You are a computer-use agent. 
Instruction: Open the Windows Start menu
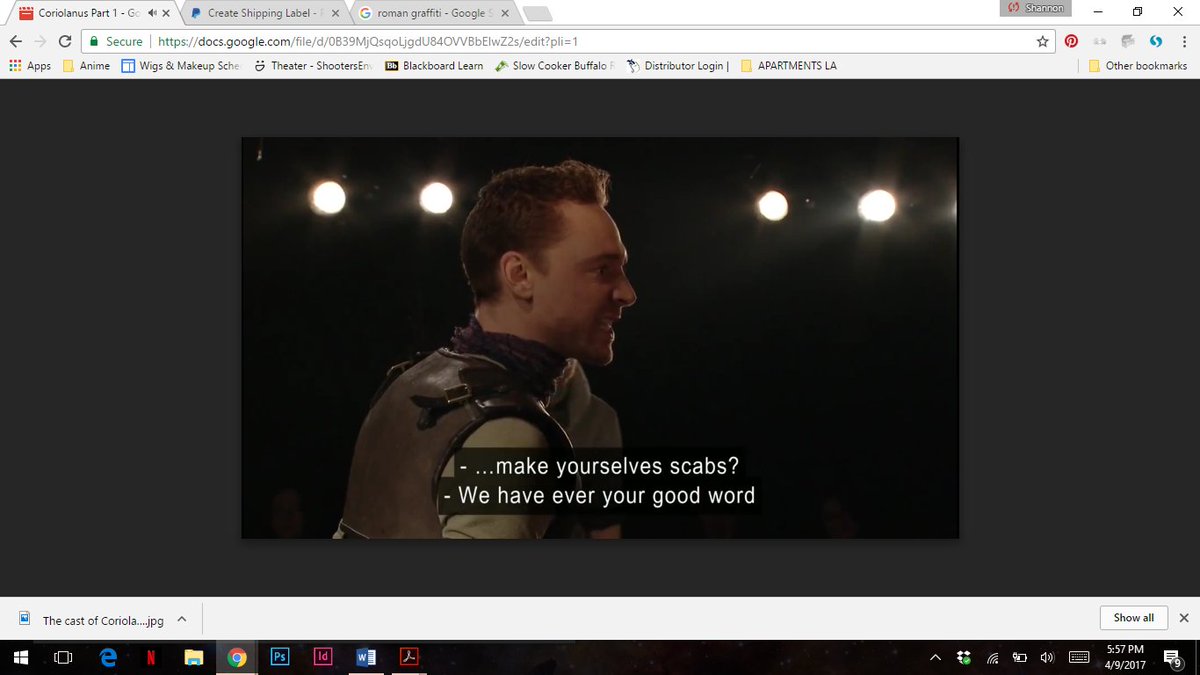[x=20, y=657]
